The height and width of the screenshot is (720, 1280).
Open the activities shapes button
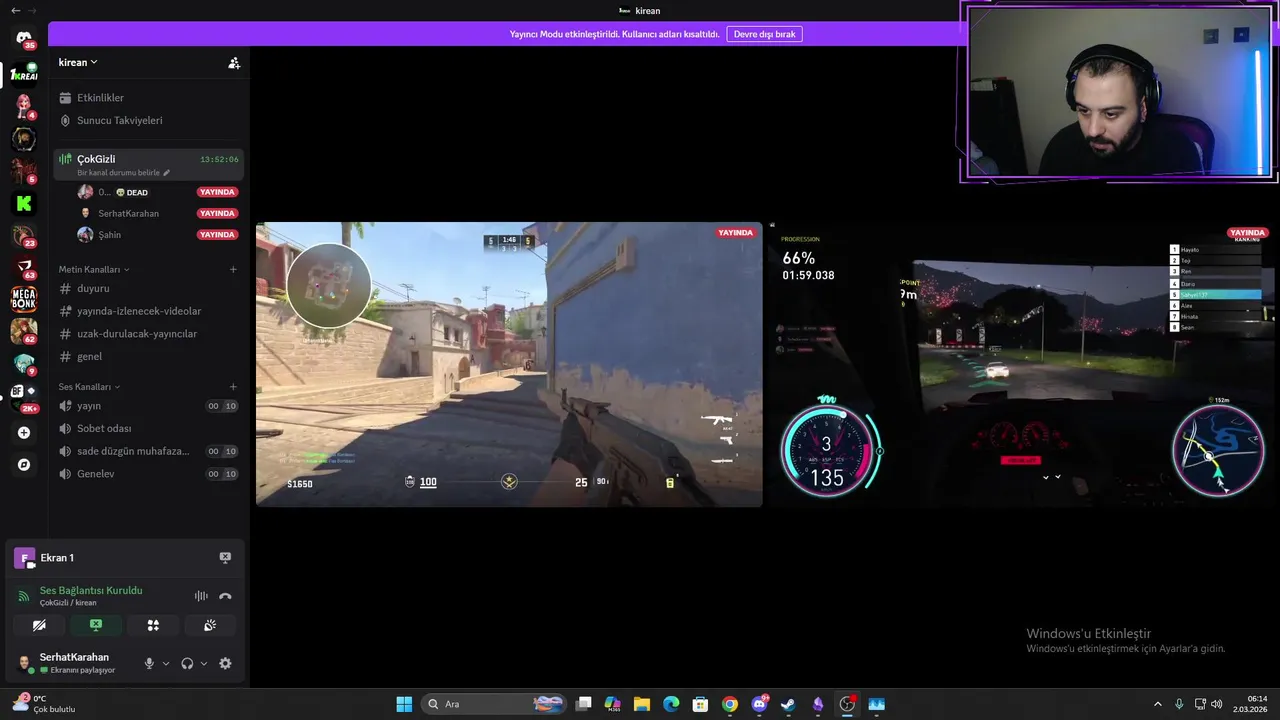pos(153,625)
